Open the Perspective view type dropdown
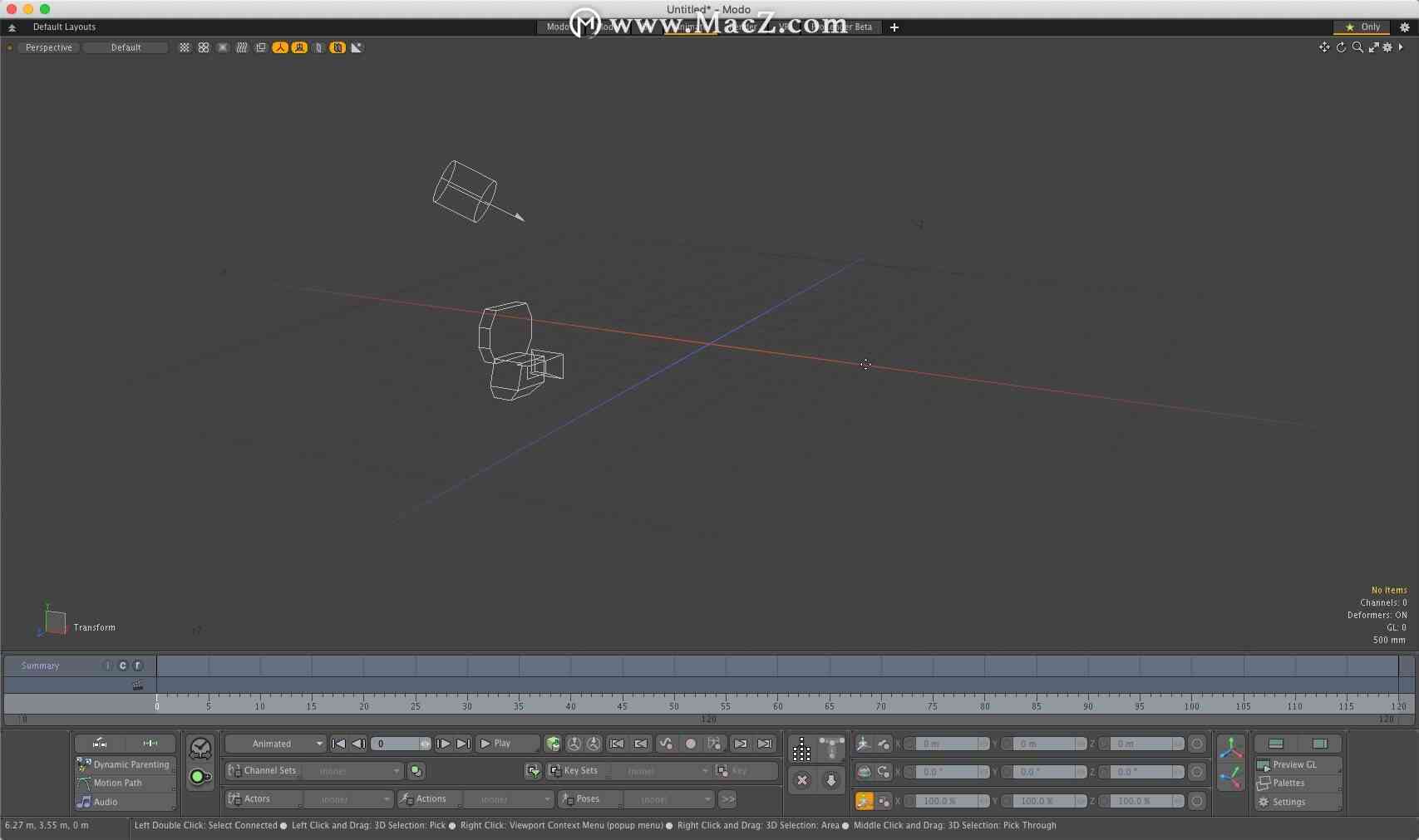This screenshot has height=840, width=1419. click(x=48, y=47)
